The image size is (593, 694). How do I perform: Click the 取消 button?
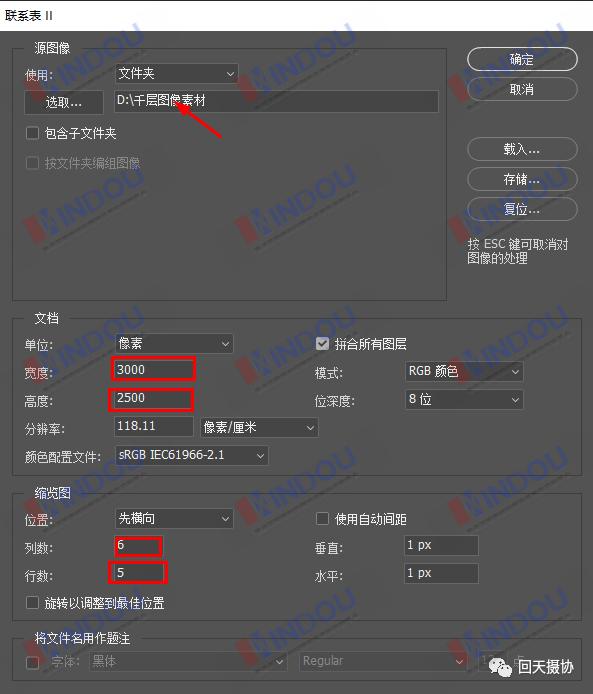click(522, 89)
